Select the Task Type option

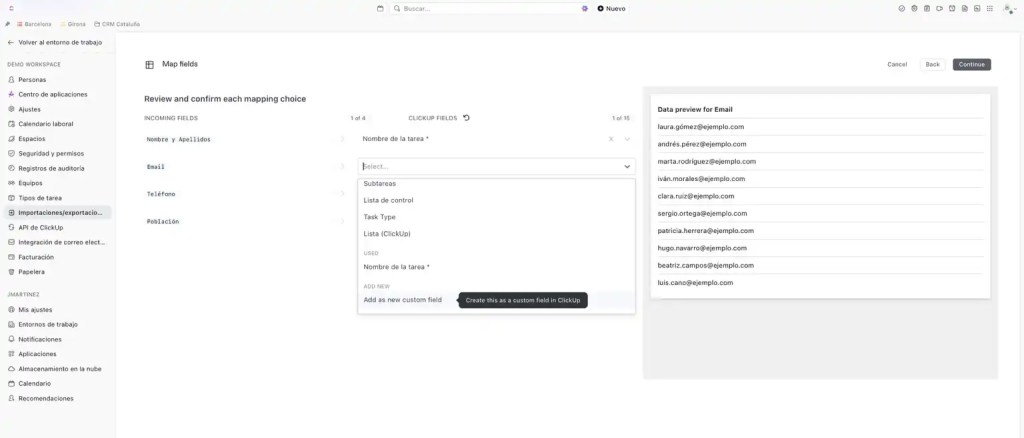[379, 217]
